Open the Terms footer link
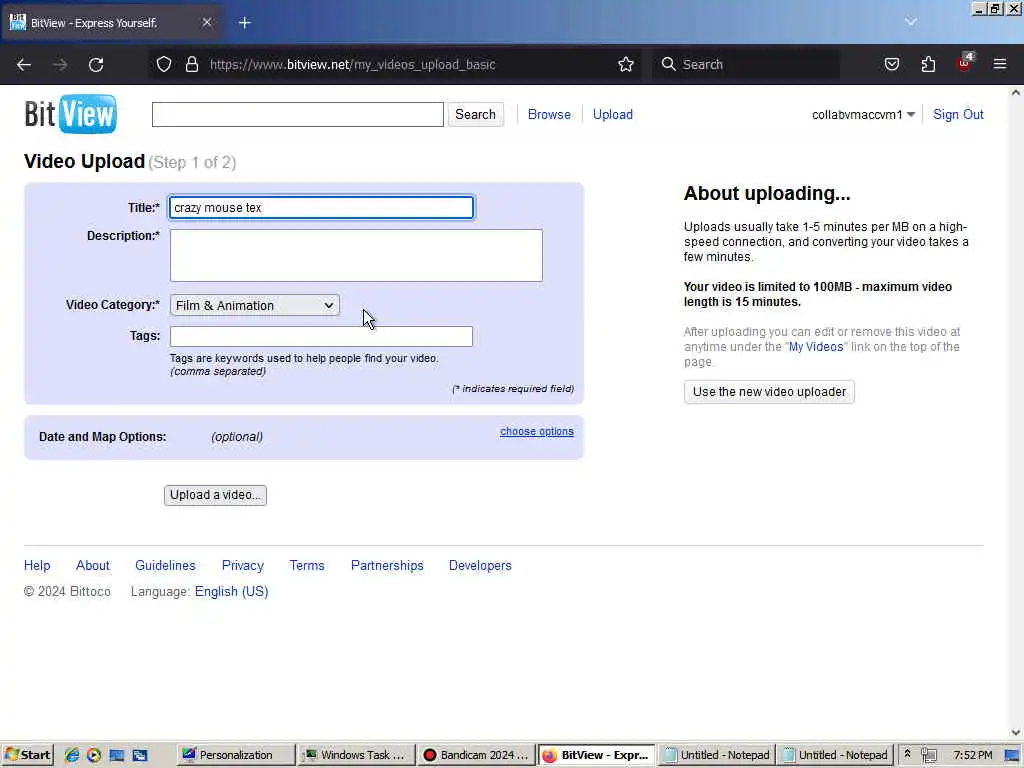This screenshot has height=768, width=1024. click(x=307, y=566)
